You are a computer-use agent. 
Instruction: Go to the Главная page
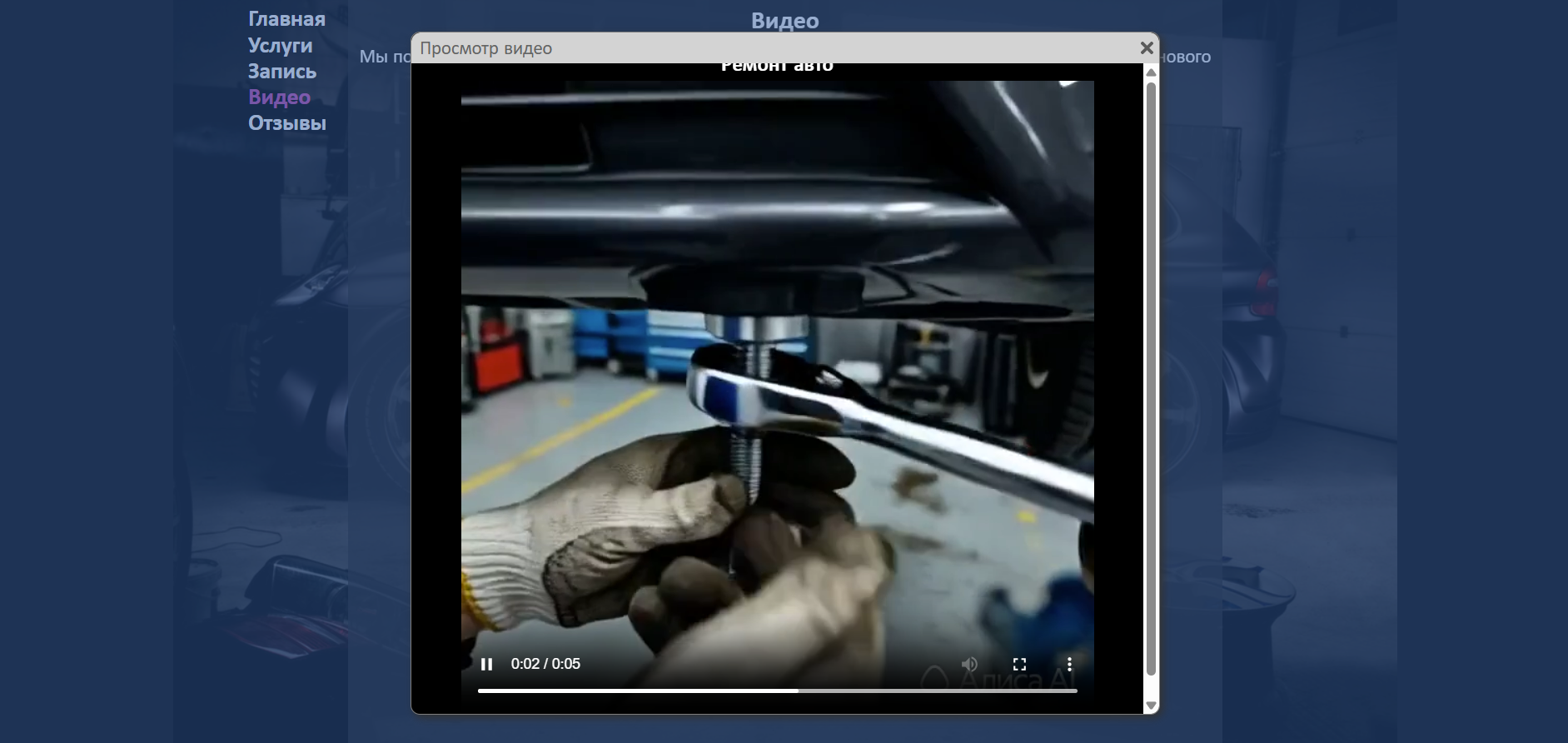tap(286, 19)
